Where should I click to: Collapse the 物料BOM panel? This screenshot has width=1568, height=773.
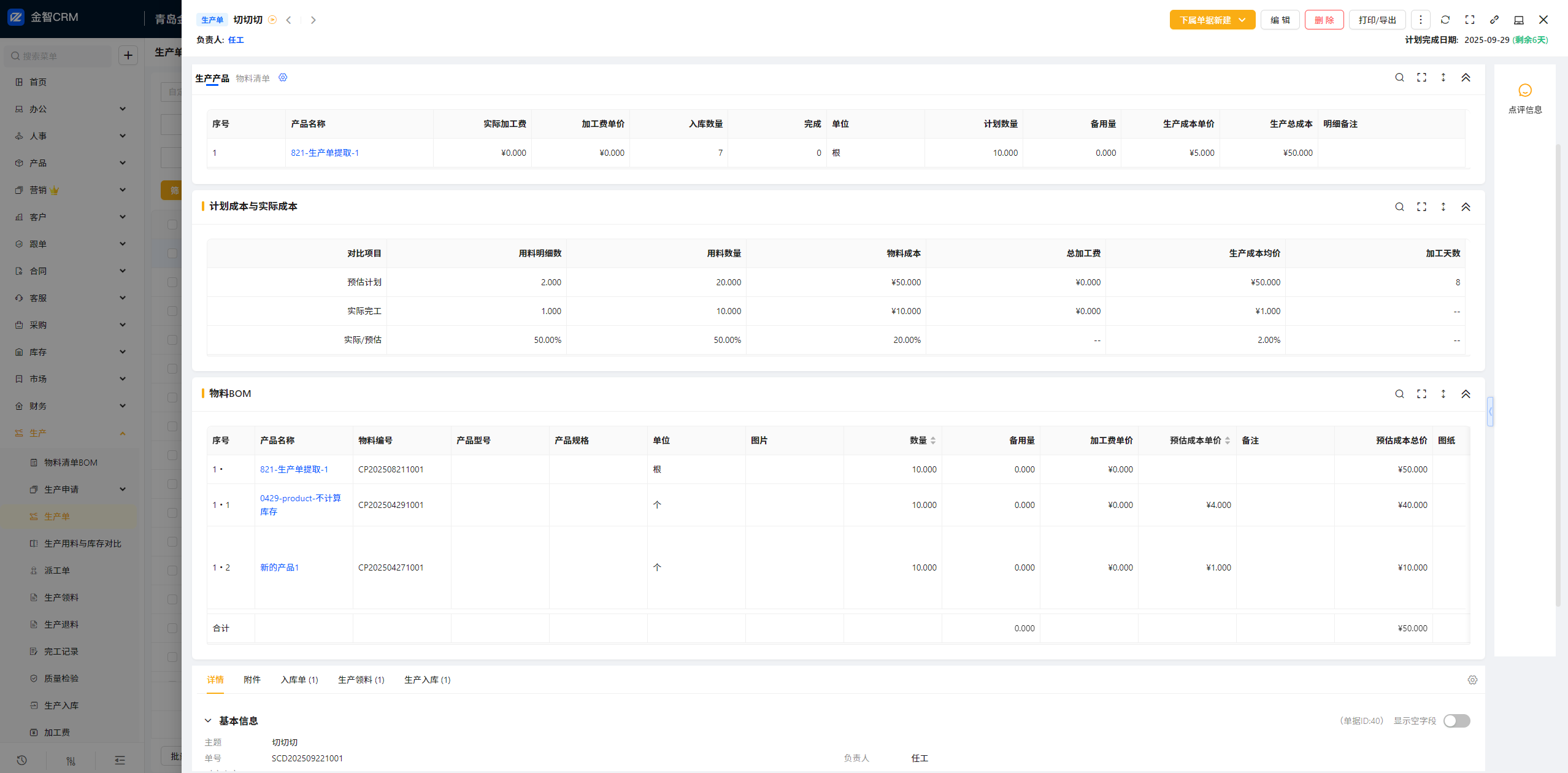click(x=1466, y=394)
